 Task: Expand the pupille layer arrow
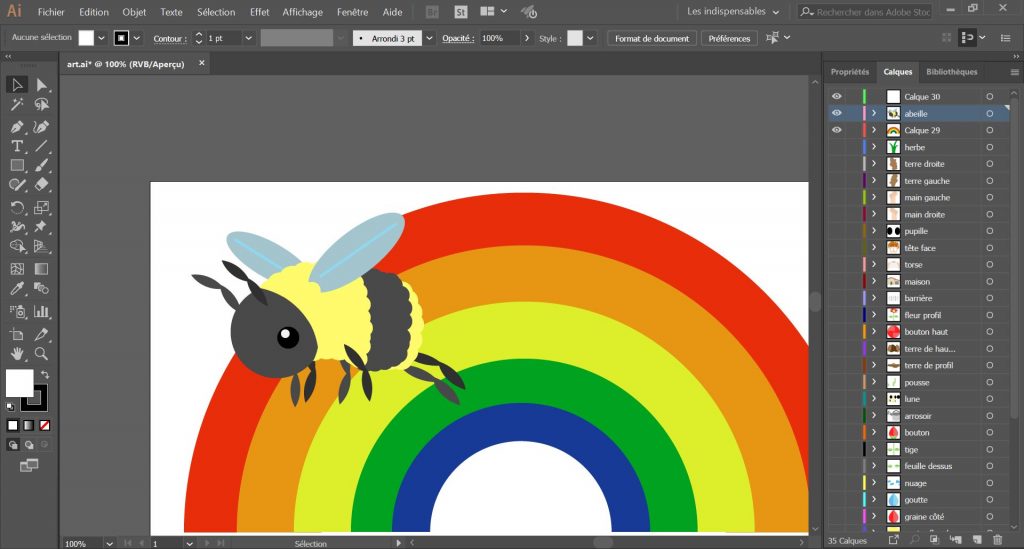(x=874, y=231)
